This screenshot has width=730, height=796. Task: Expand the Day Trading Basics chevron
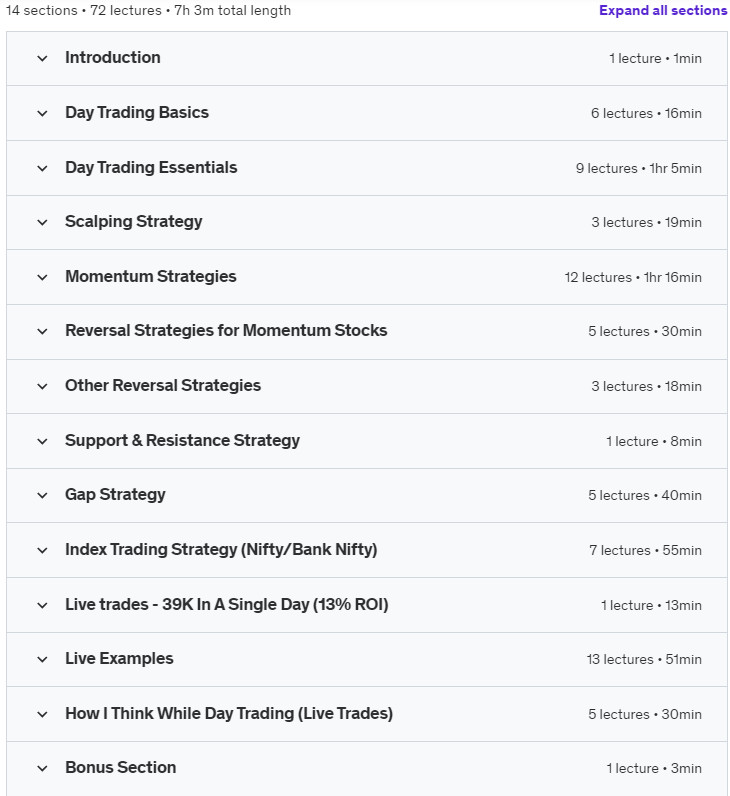pos(43,113)
